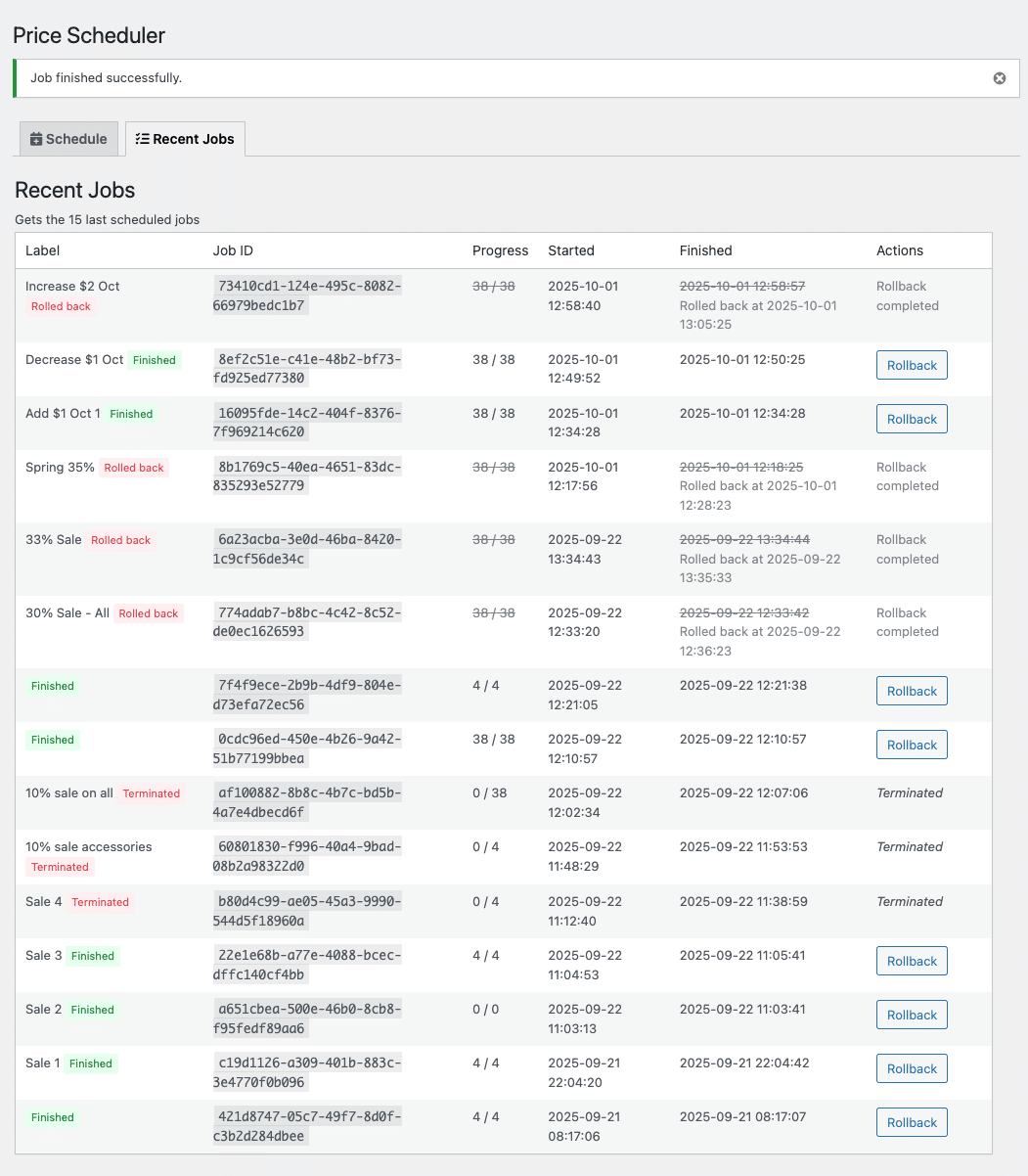Screen dimensions: 1028x1176
Task: Dismiss the 'Job finished successfully' notice
Action: coord(999,78)
